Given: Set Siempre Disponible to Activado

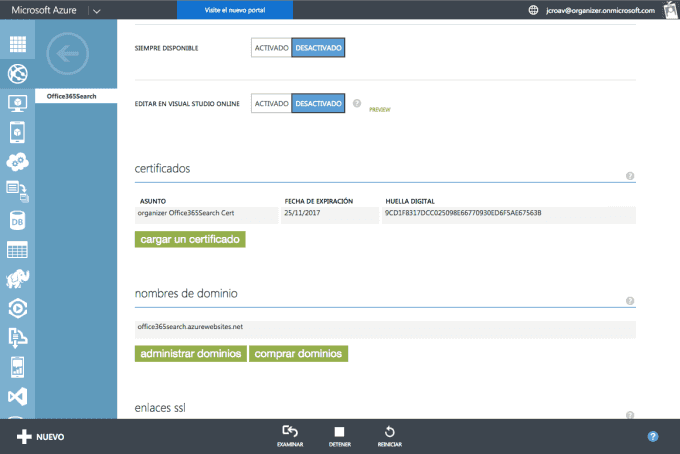Looking at the screenshot, I should [271, 48].
